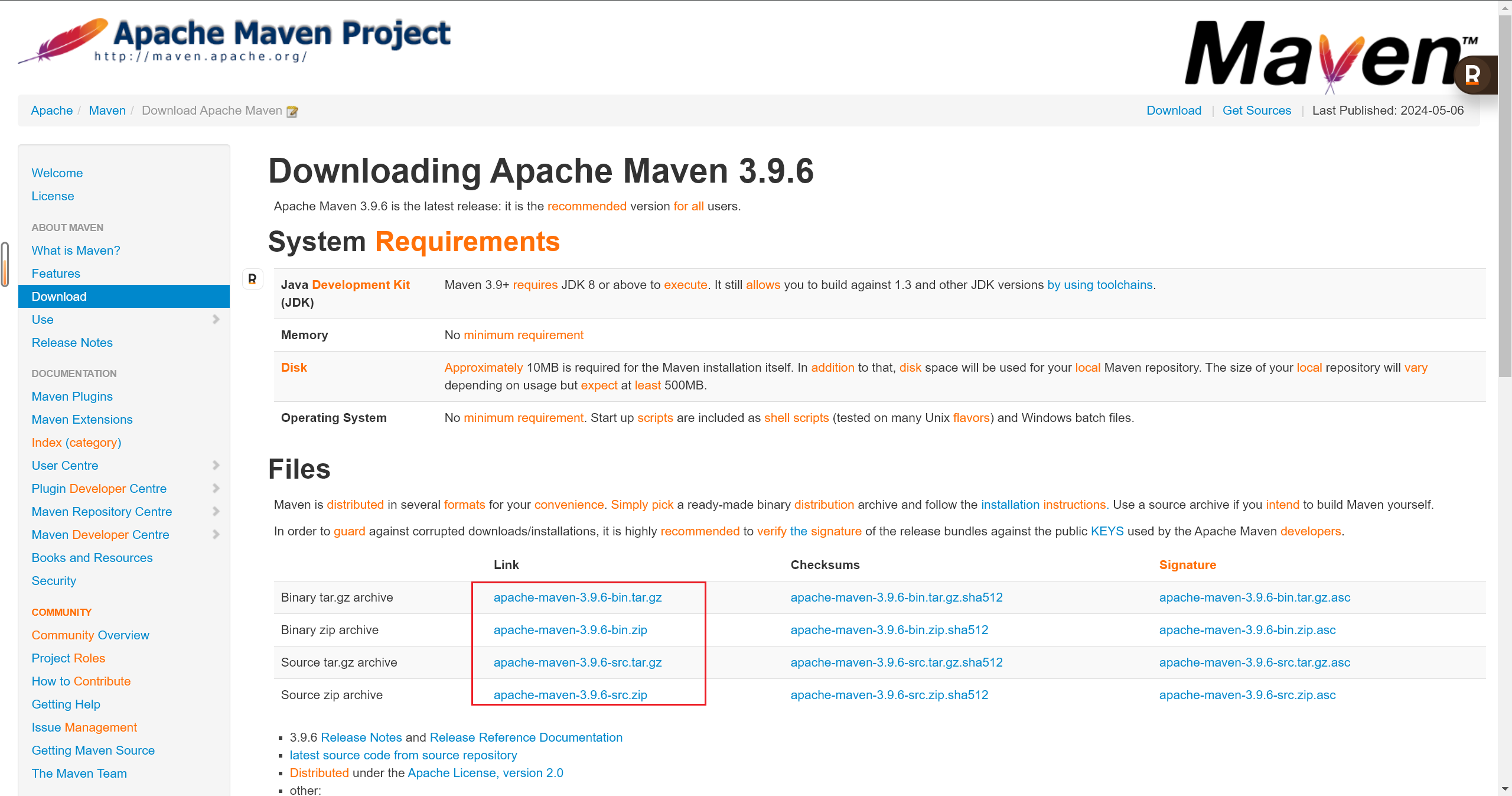Open Release Notes sidebar item
The image size is (1512, 796).
(72, 343)
